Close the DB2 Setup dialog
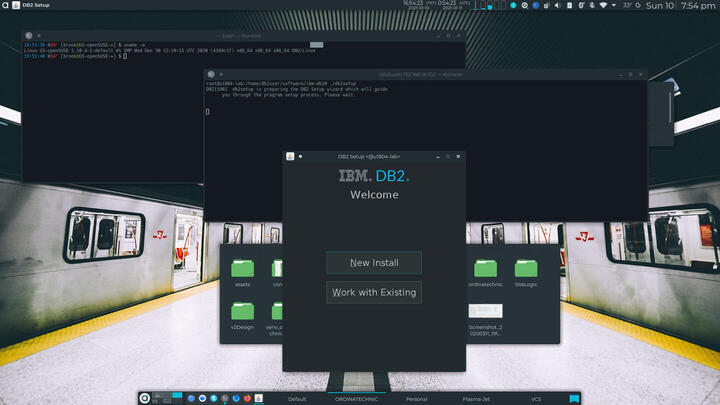Screen dimensions: 720x405 point(458,157)
